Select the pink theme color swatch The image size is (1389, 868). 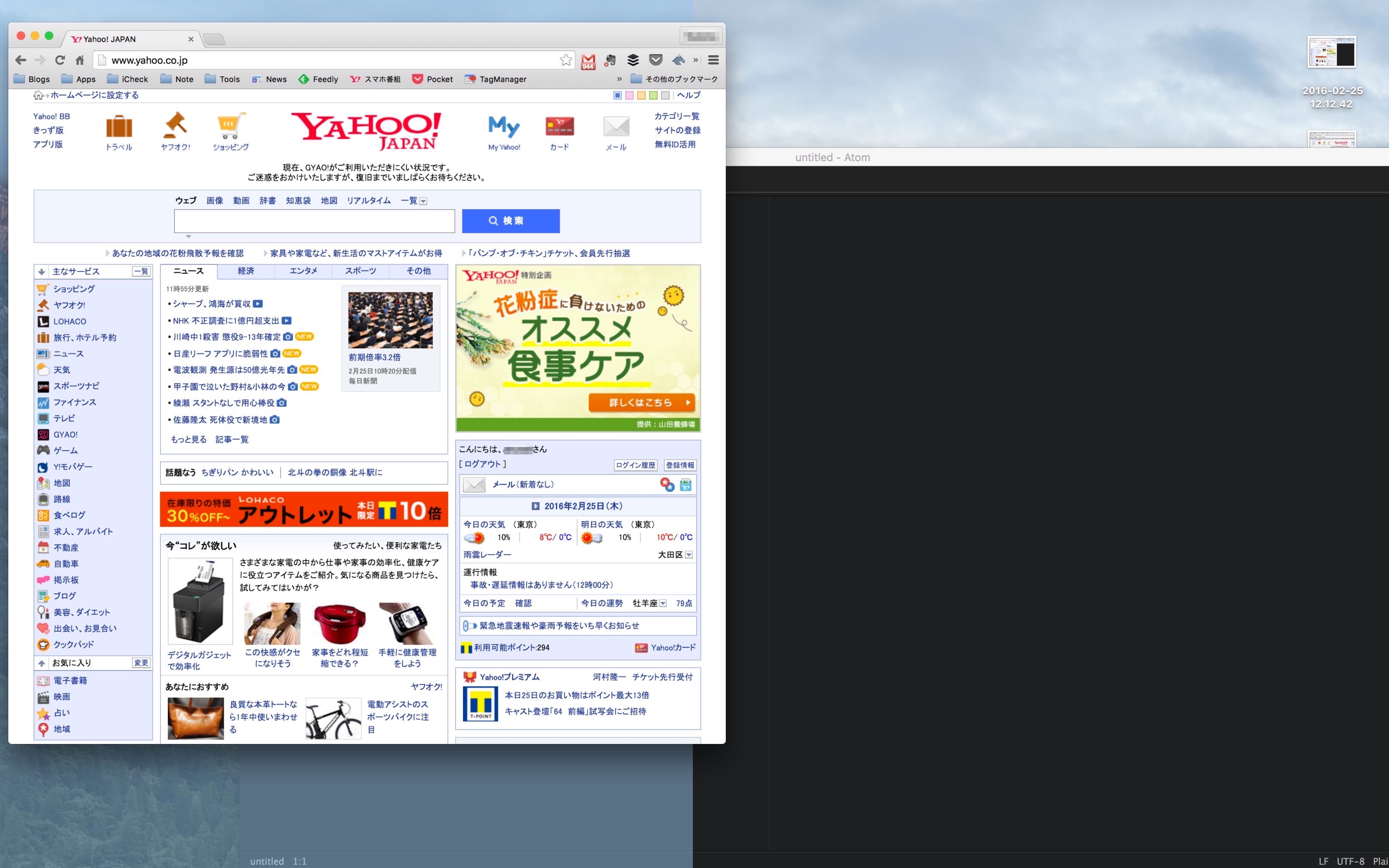(x=629, y=95)
